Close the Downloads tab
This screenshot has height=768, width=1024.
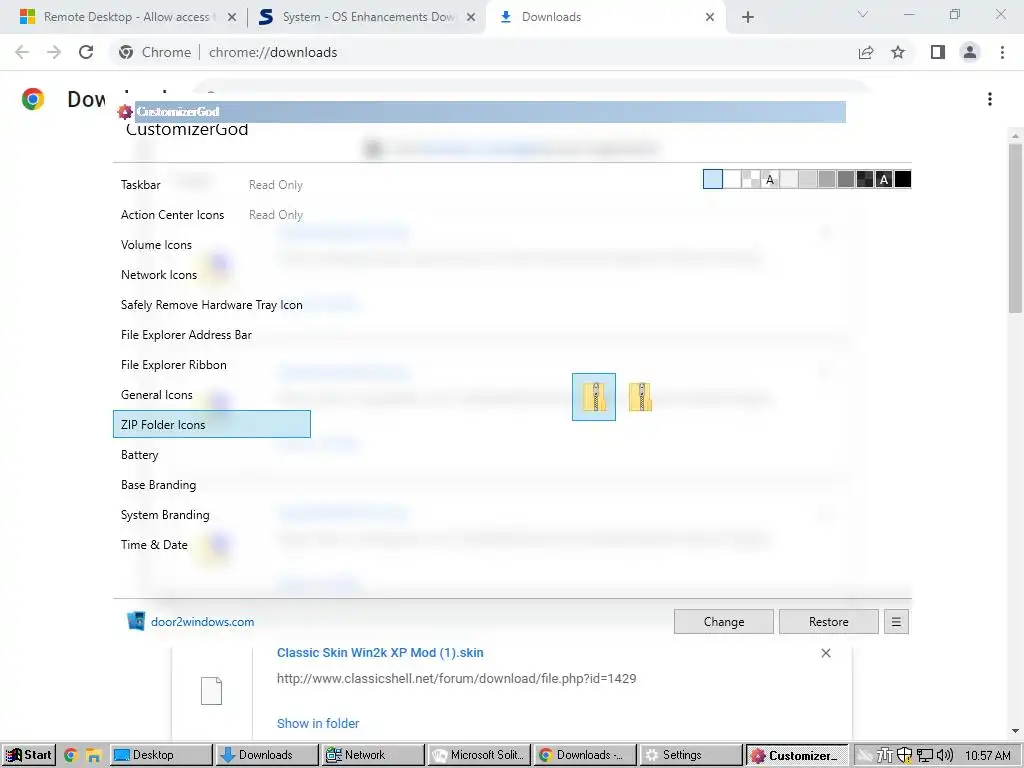pos(710,17)
